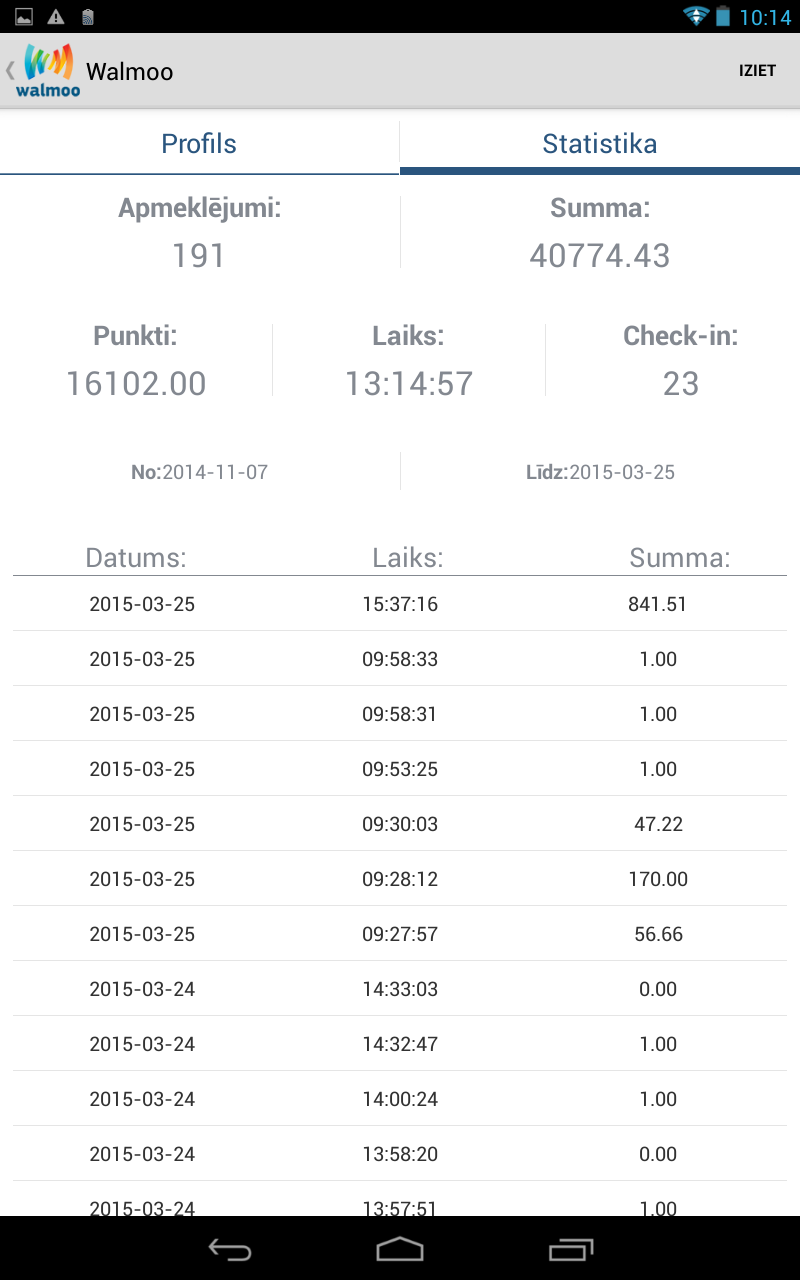Switch to the Profils tab
The width and height of the screenshot is (800, 1280).
[199, 144]
